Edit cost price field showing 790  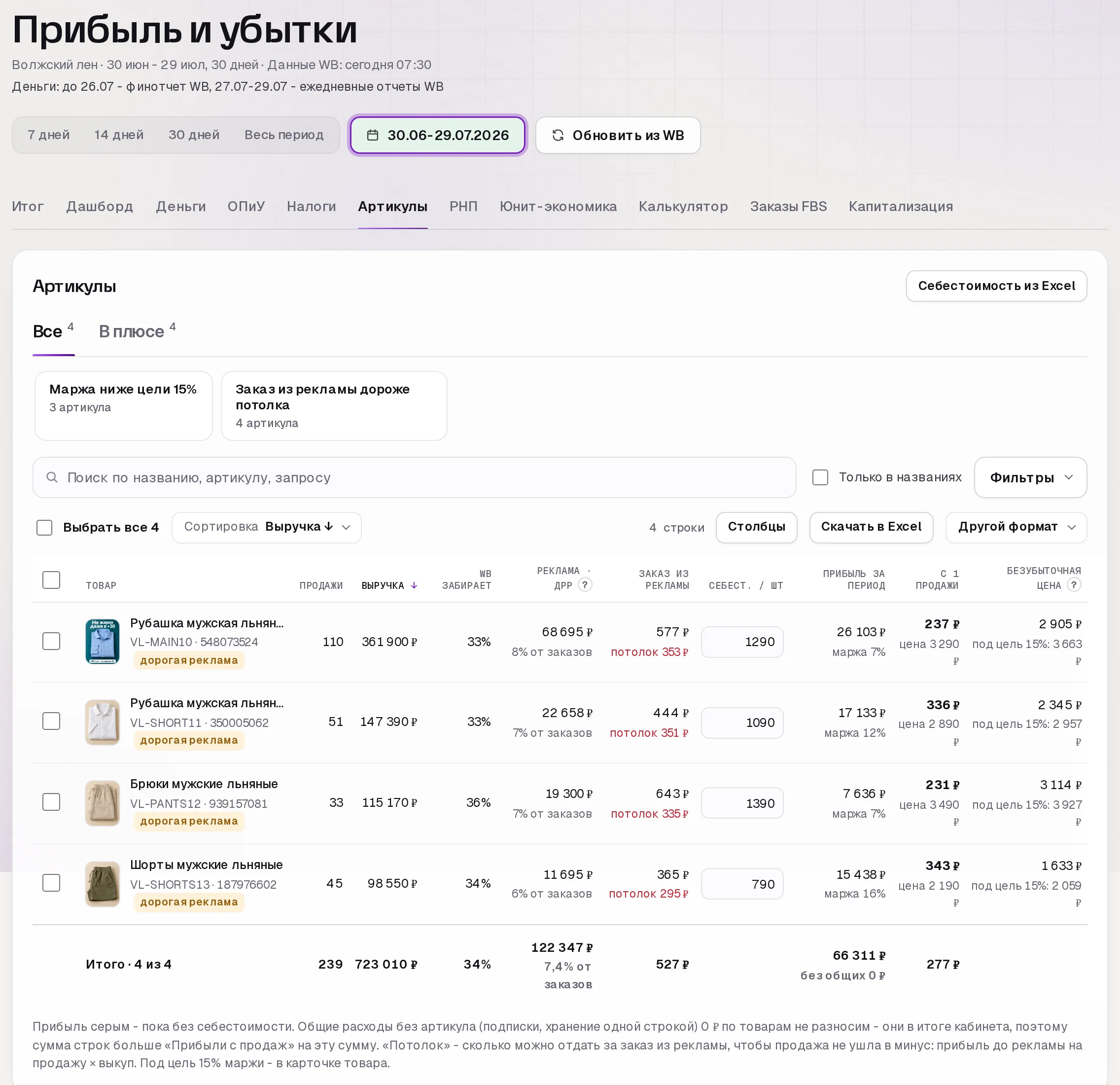742,884
